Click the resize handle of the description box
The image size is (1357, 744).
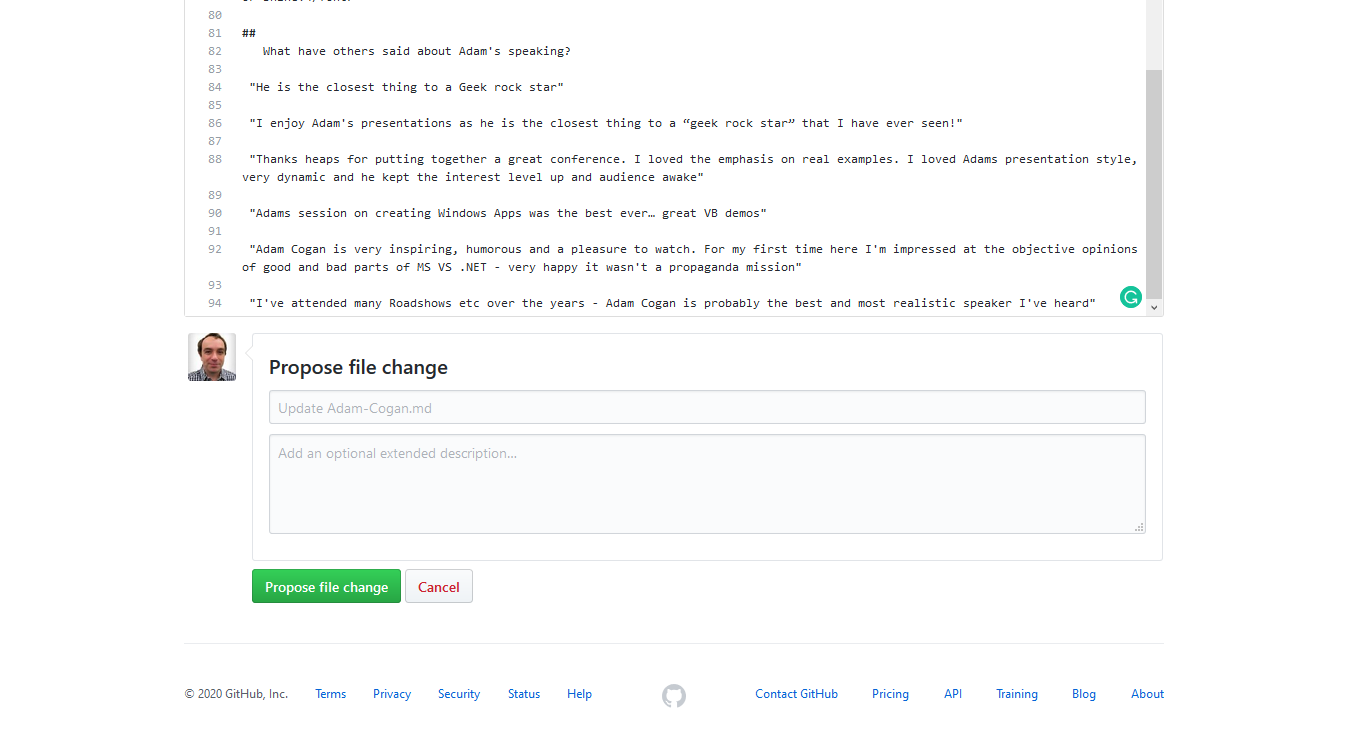click(x=1139, y=527)
